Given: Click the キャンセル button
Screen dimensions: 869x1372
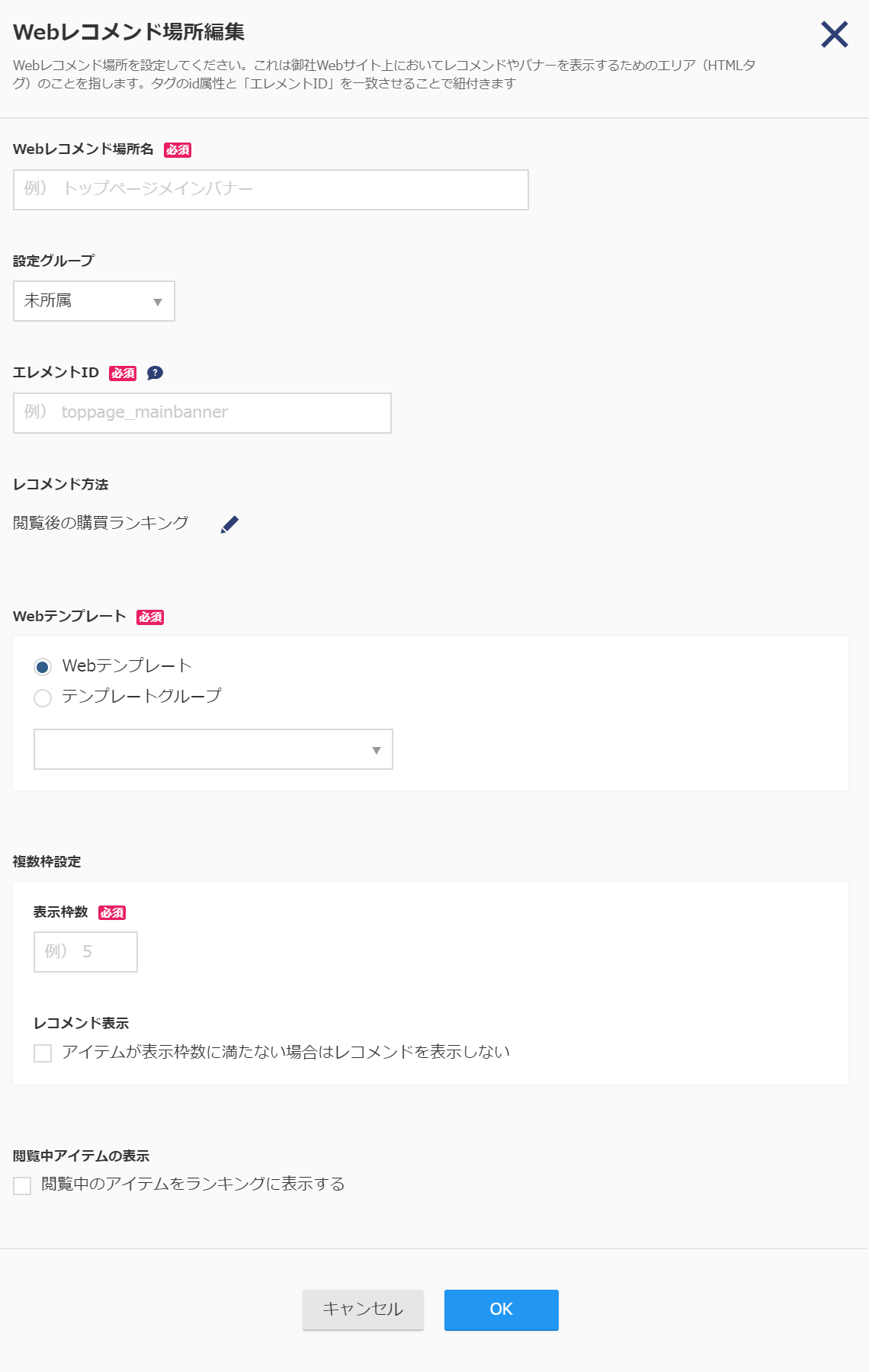Looking at the screenshot, I should (363, 1309).
